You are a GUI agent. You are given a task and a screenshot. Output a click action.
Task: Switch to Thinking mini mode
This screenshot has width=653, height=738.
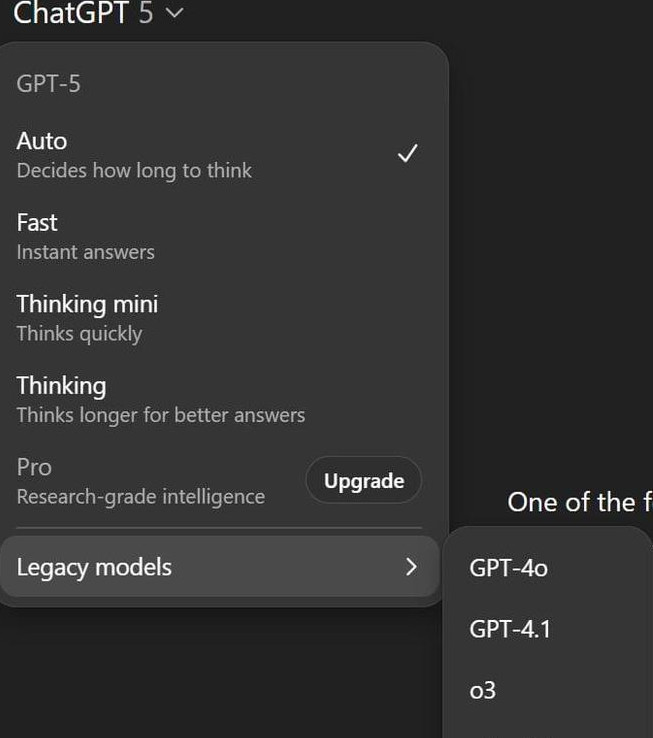coord(87,304)
